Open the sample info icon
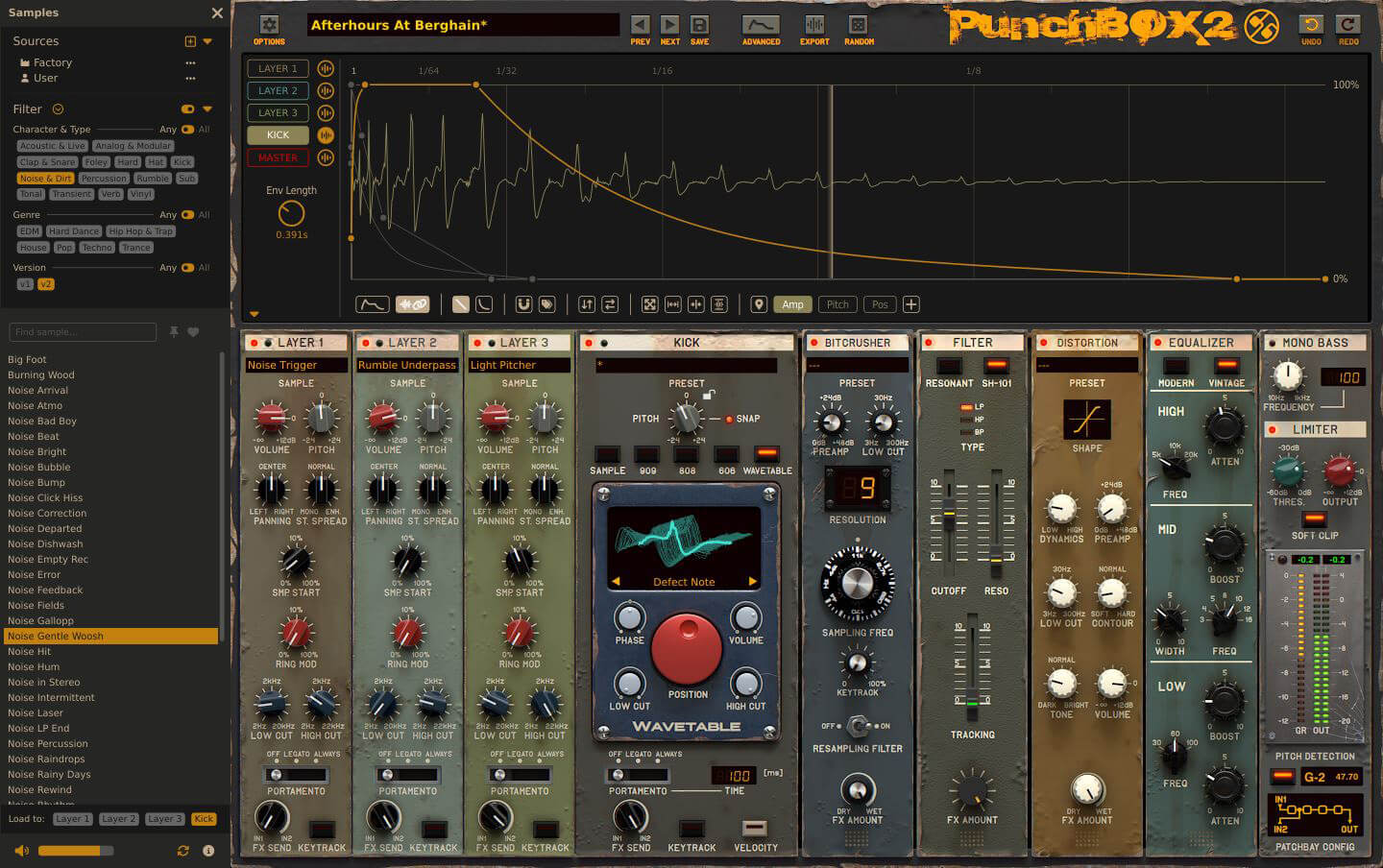The image size is (1383, 868). (208, 851)
